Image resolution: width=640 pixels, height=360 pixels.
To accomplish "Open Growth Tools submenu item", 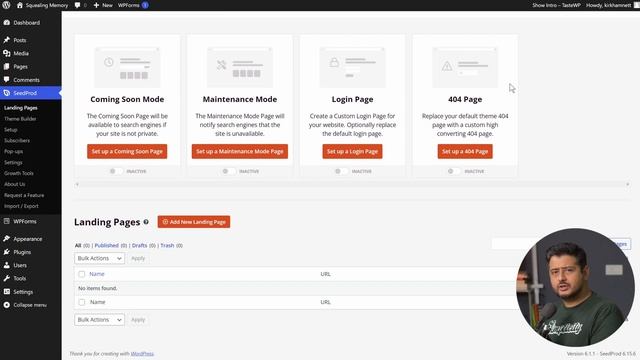I will (19, 173).
